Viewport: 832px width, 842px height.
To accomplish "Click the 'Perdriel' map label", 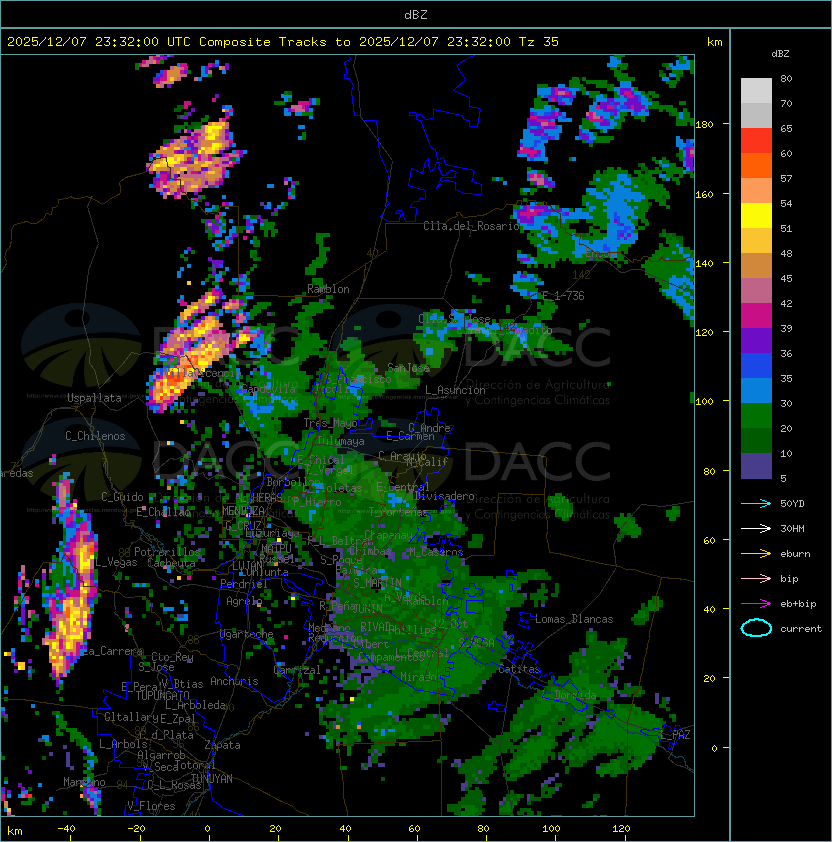I will (244, 584).
